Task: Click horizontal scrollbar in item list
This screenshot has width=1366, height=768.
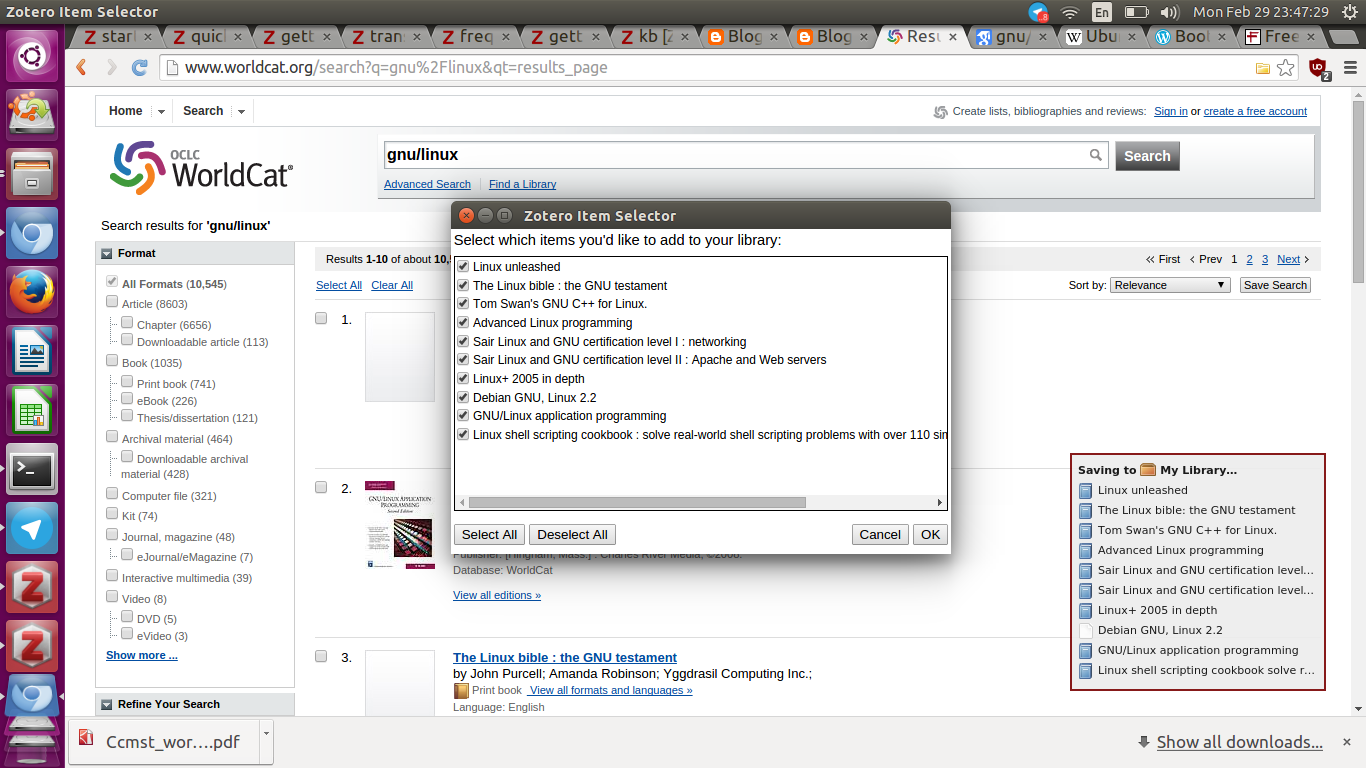Action: click(637, 503)
